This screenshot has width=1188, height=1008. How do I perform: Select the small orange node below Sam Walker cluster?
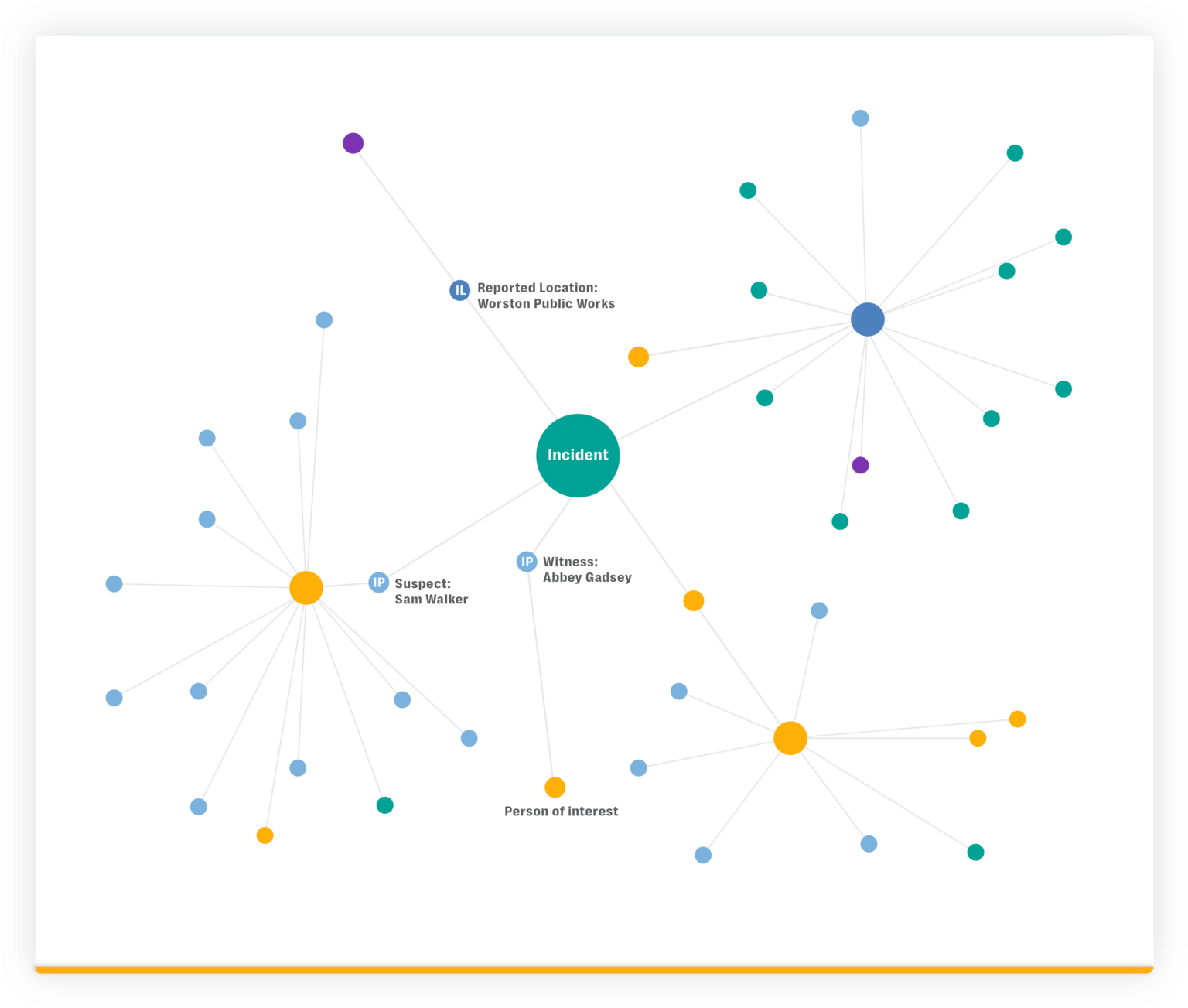tap(265, 835)
